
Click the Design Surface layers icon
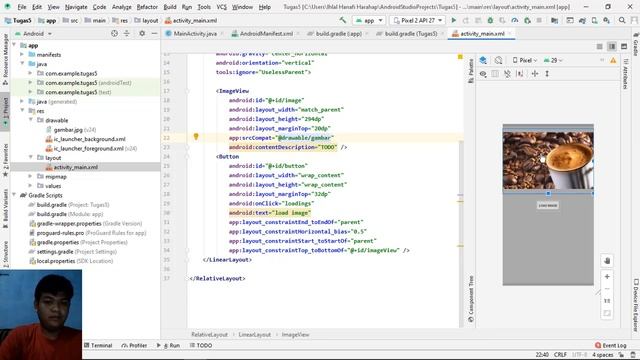(x=483, y=60)
